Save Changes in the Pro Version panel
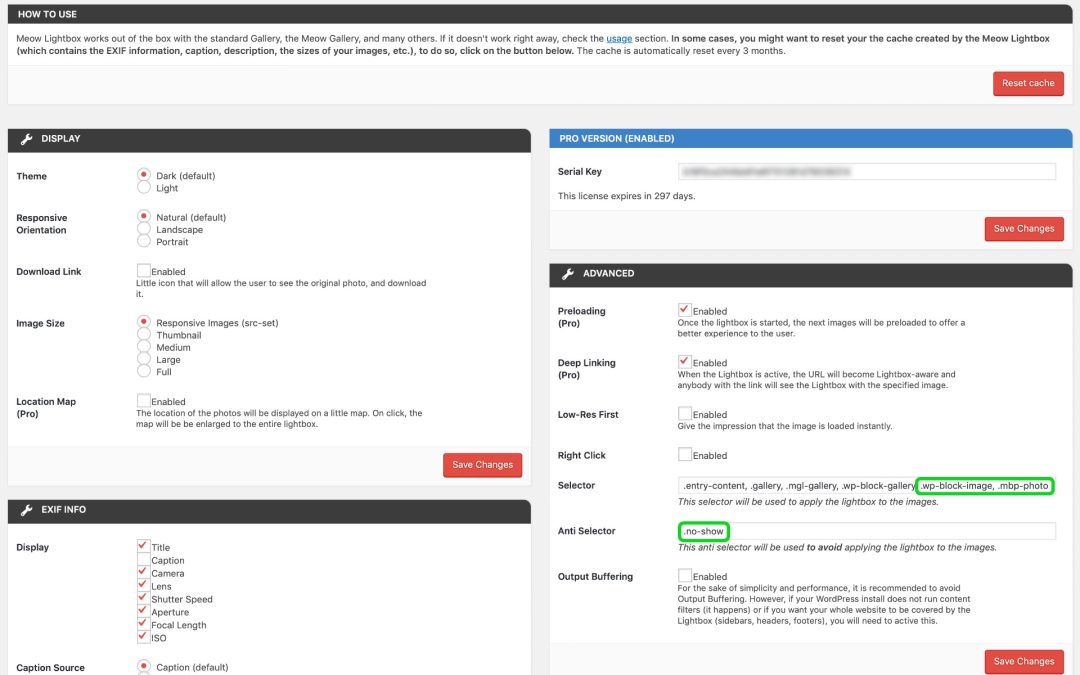 click(1023, 229)
